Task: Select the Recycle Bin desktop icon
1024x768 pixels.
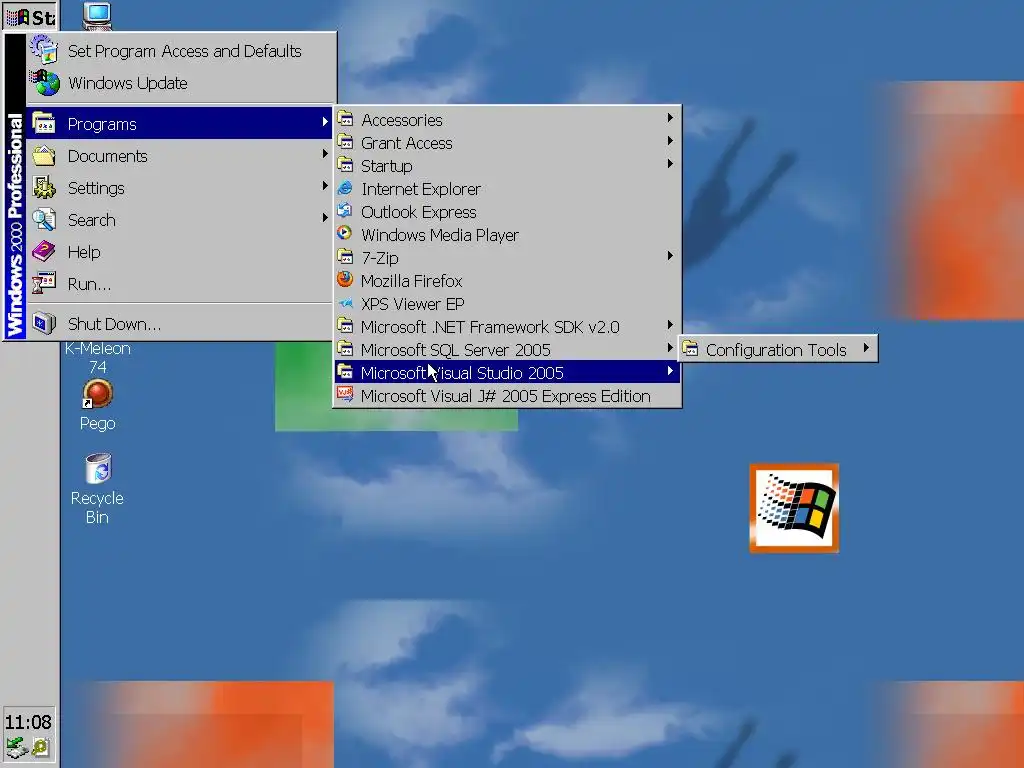Action: coord(97,488)
